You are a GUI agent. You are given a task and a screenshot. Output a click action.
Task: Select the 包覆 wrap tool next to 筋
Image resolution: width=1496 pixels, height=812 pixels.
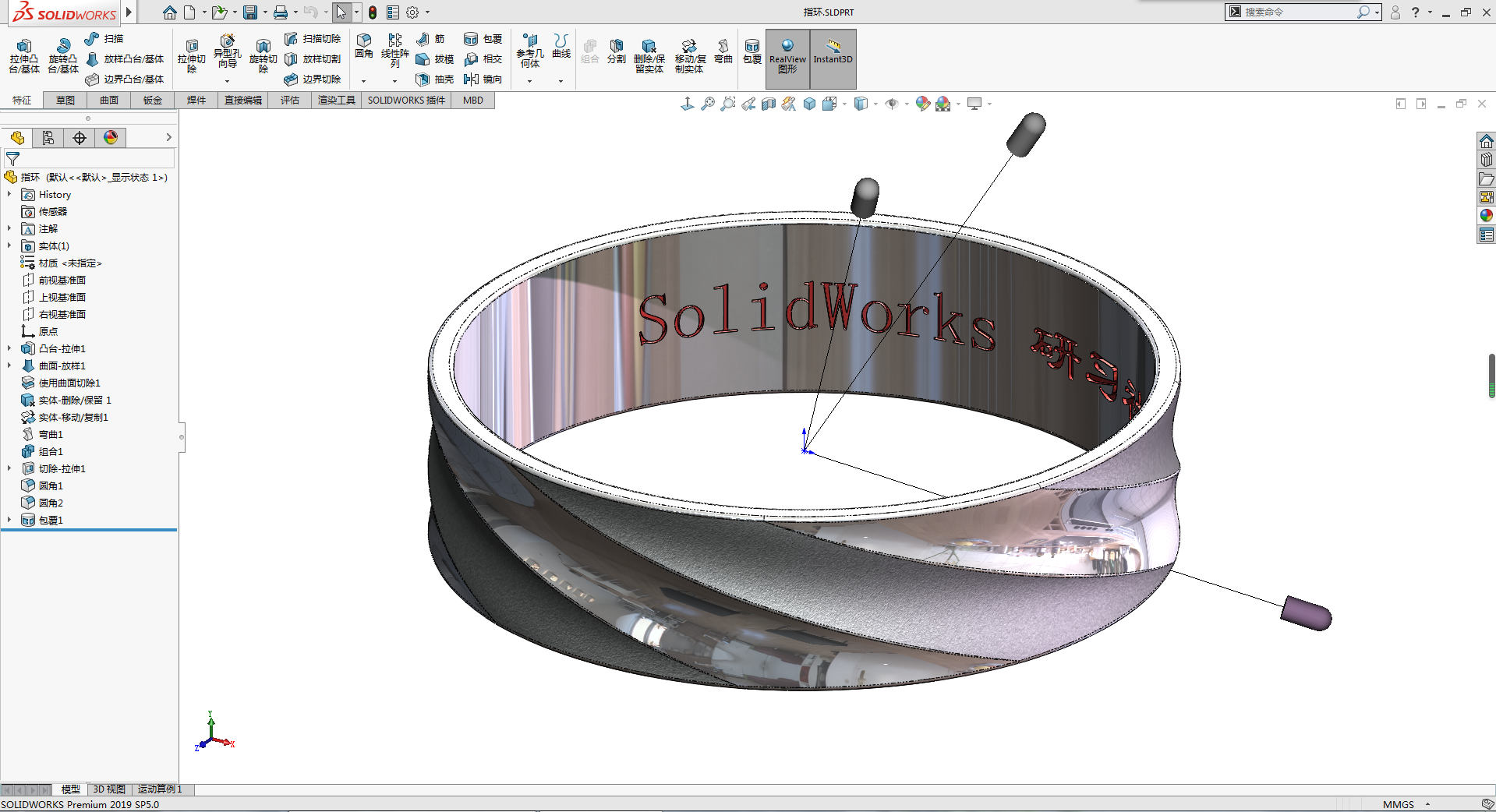tap(483, 38)
